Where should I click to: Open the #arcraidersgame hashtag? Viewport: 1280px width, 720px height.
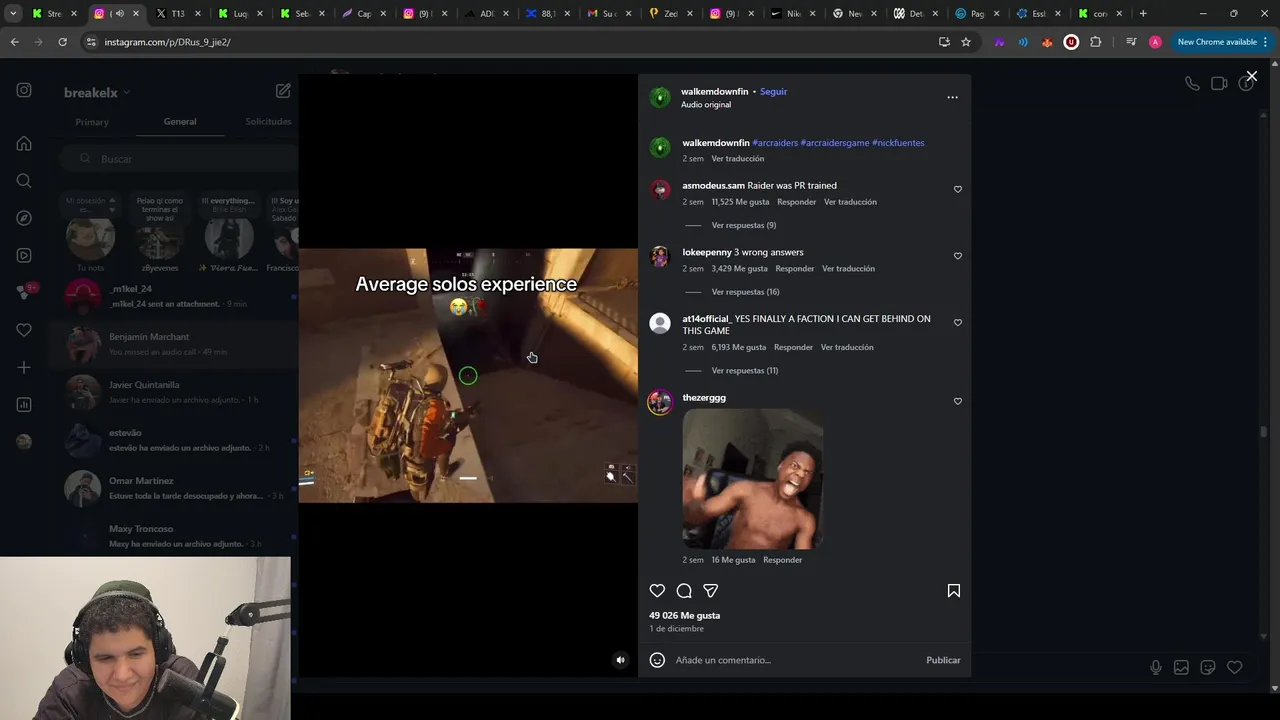[835, 143]
